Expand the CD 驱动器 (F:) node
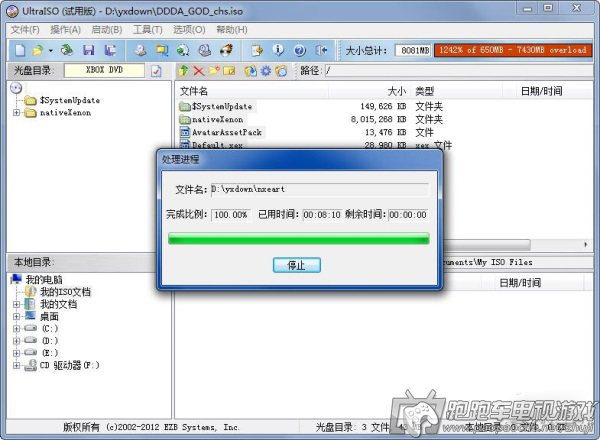 pyautogui.click(x=16, y=365)
